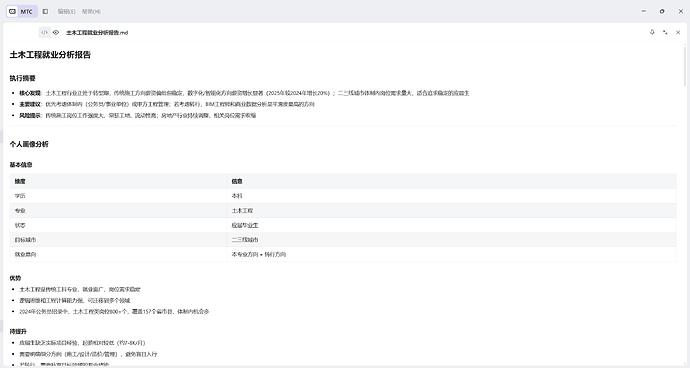Close the markdown preview panel
The width and height of the screenshot is (690, 368).
pos(678,32)
